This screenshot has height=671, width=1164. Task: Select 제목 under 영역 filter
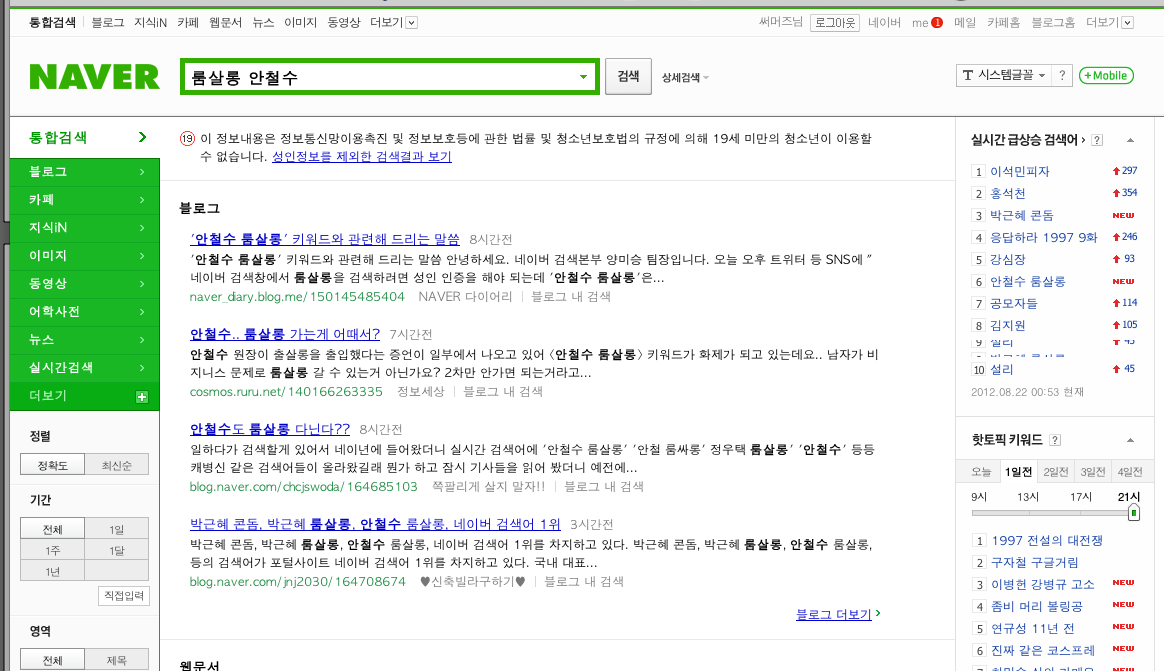pos(117,659)
